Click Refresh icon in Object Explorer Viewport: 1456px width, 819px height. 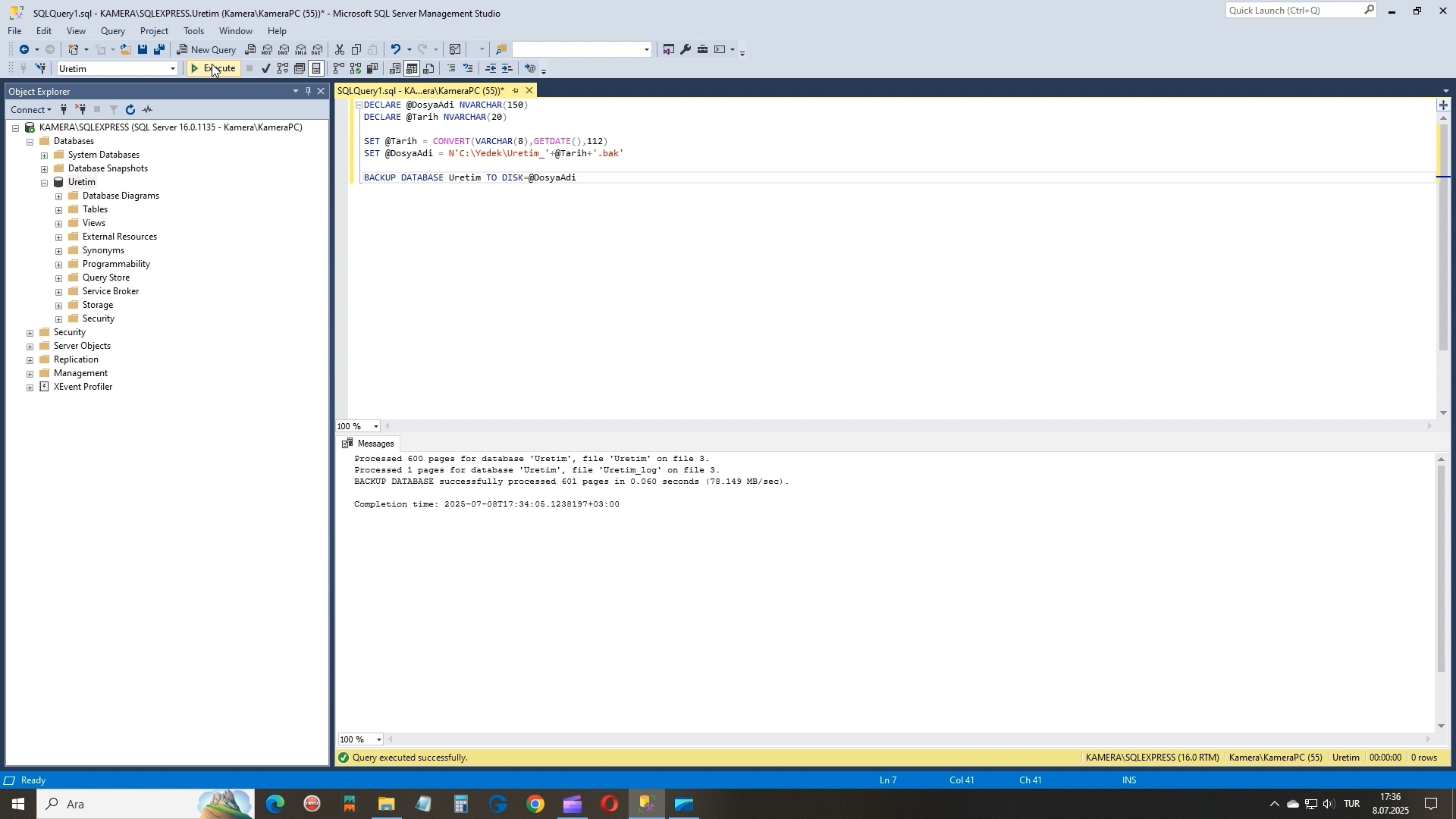point(130,110)
